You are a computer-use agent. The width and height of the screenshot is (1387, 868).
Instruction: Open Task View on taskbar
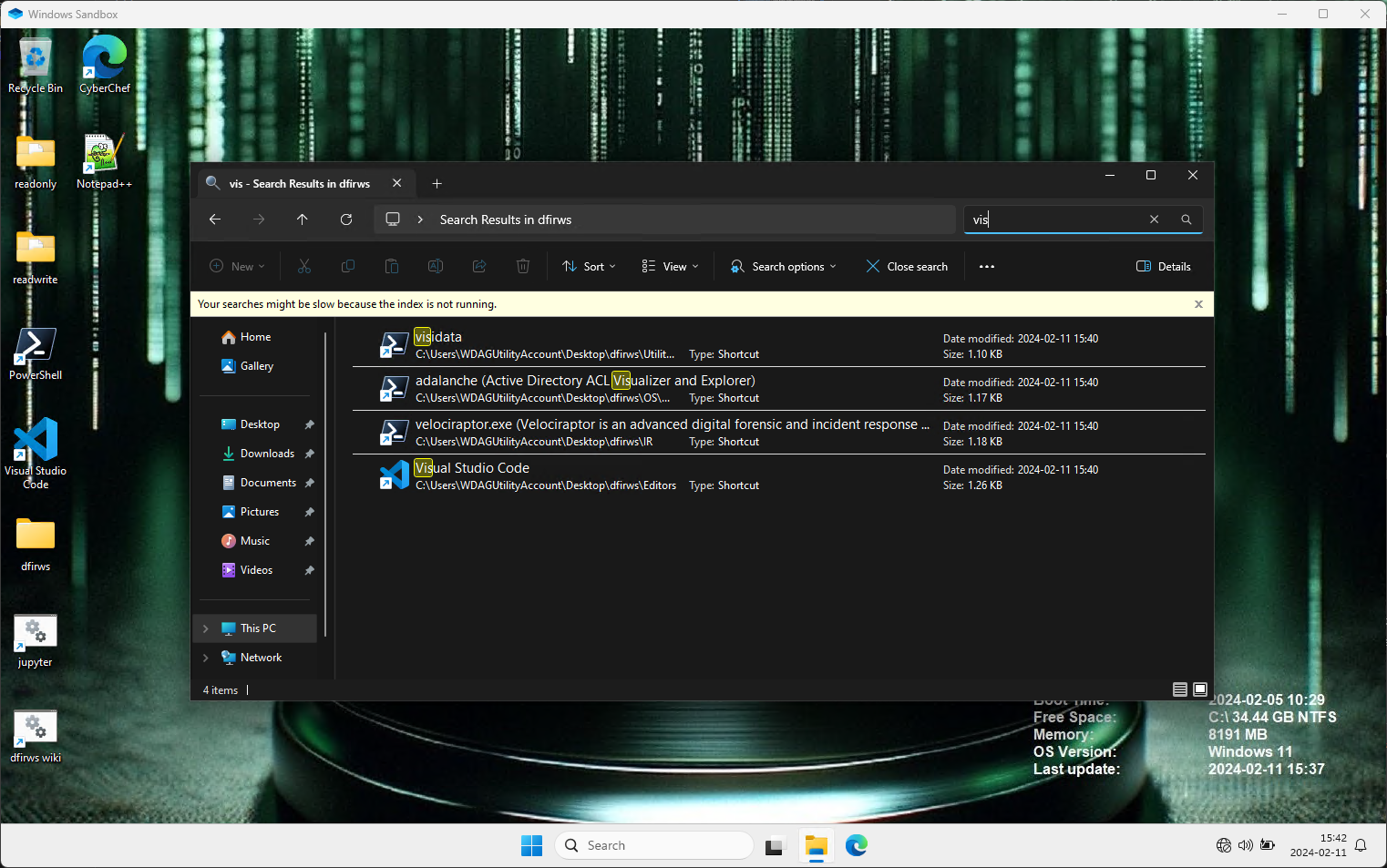click(775, 846)
